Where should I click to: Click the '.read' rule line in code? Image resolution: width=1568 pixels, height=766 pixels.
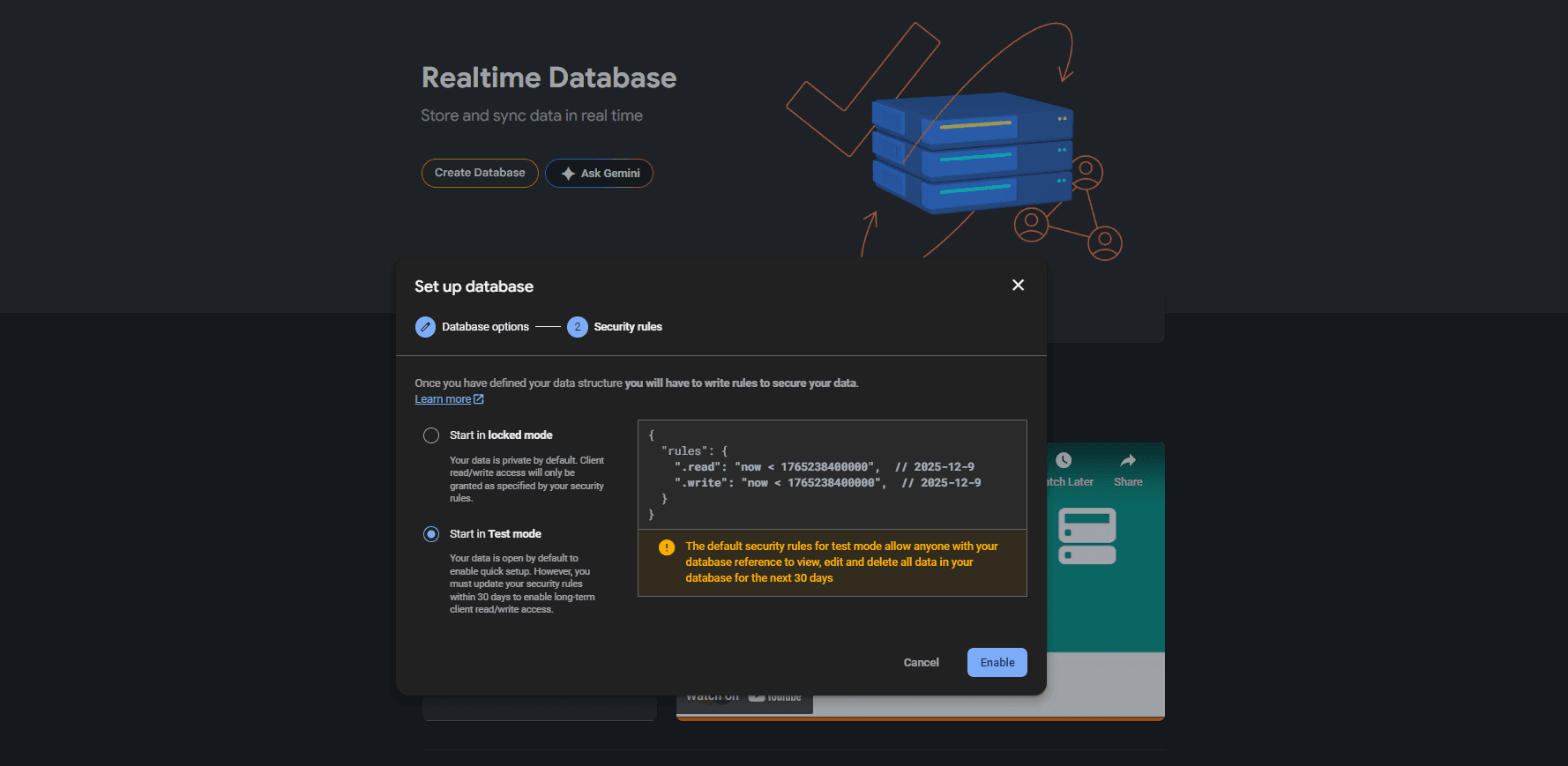pos(824,467)
